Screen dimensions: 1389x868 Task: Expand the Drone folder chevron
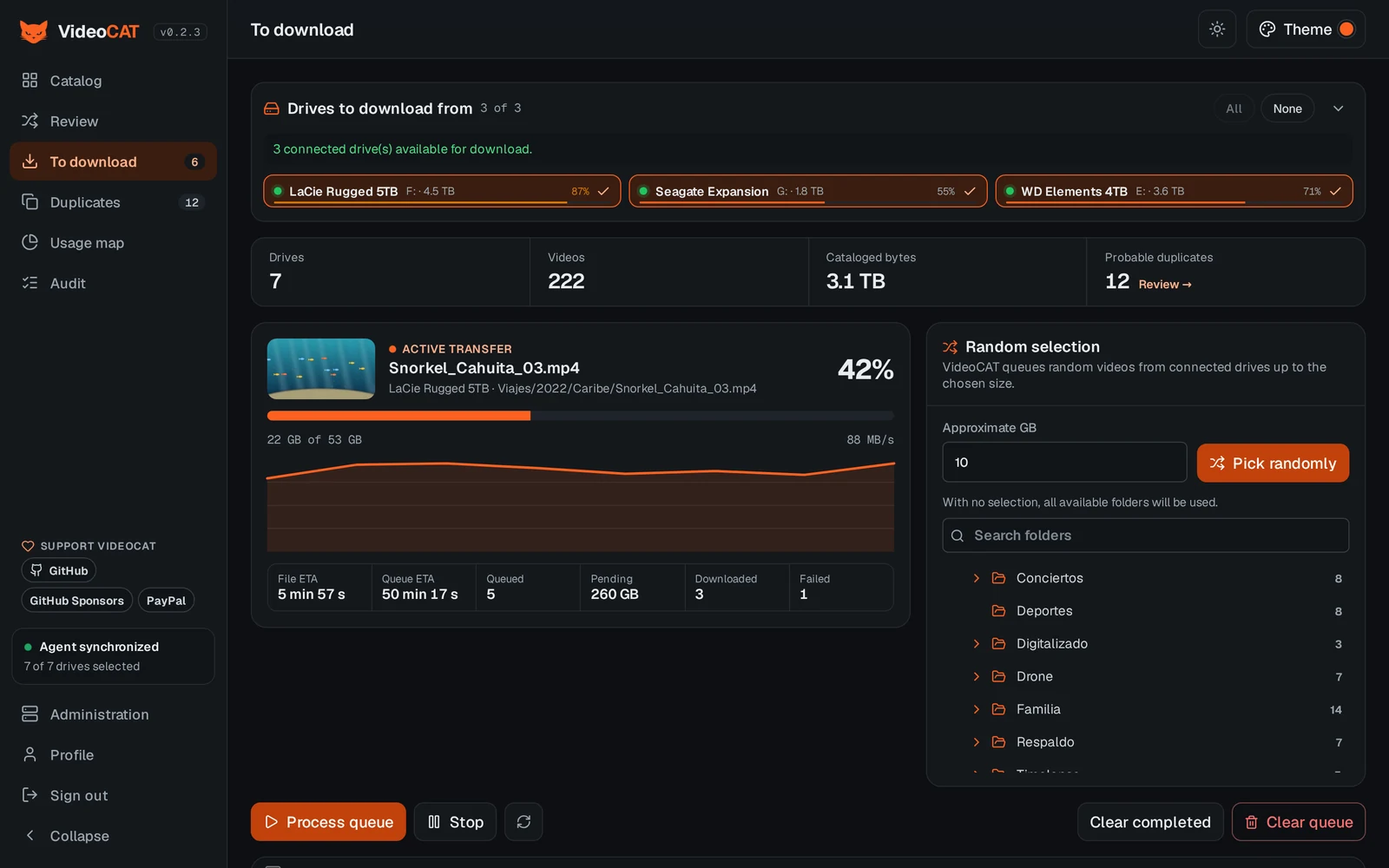click(976, 677)
